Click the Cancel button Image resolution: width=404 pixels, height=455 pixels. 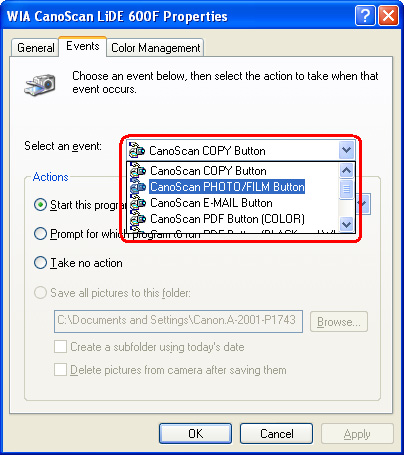pos(277,434)
